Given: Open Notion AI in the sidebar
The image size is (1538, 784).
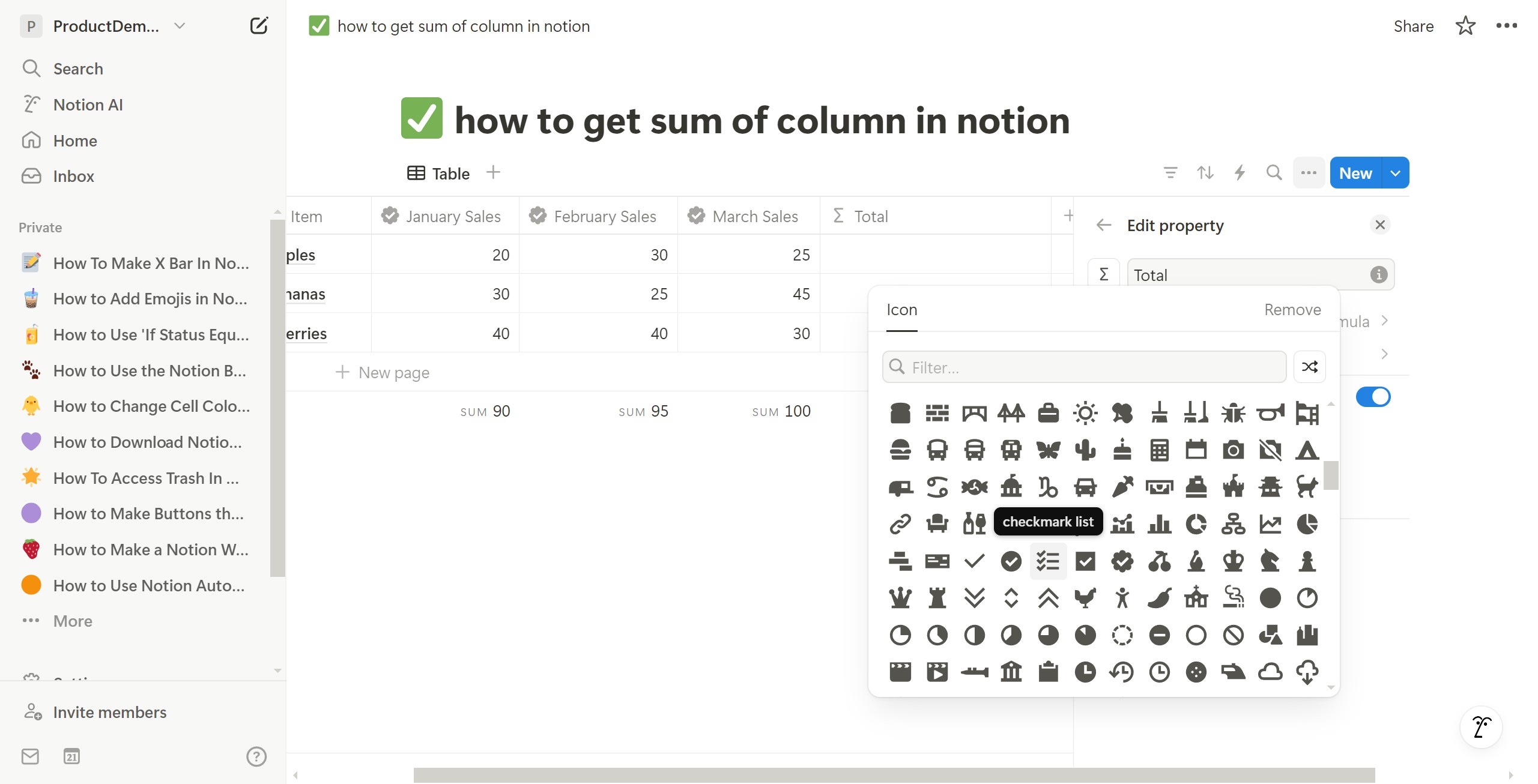Looking at the screenshot, I should (88, 104).
